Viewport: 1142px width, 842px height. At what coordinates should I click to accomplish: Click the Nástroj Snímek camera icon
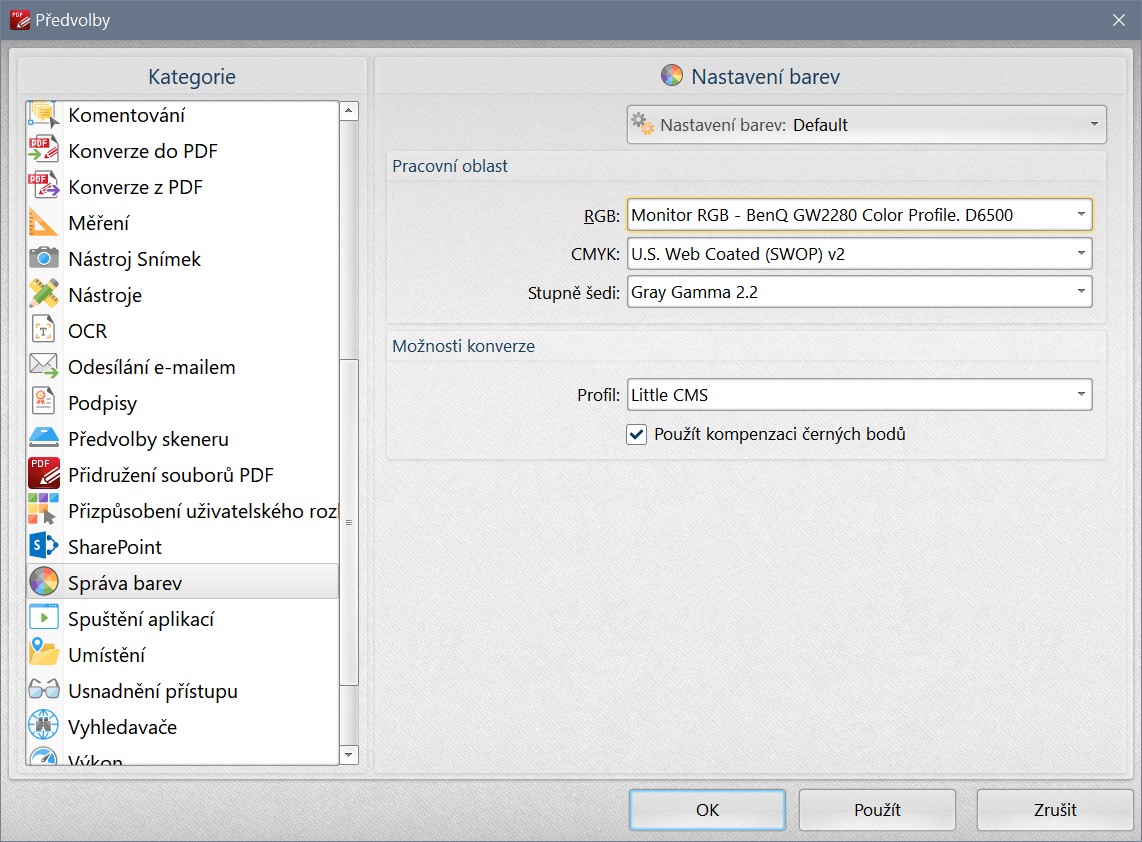click(44, 259)
